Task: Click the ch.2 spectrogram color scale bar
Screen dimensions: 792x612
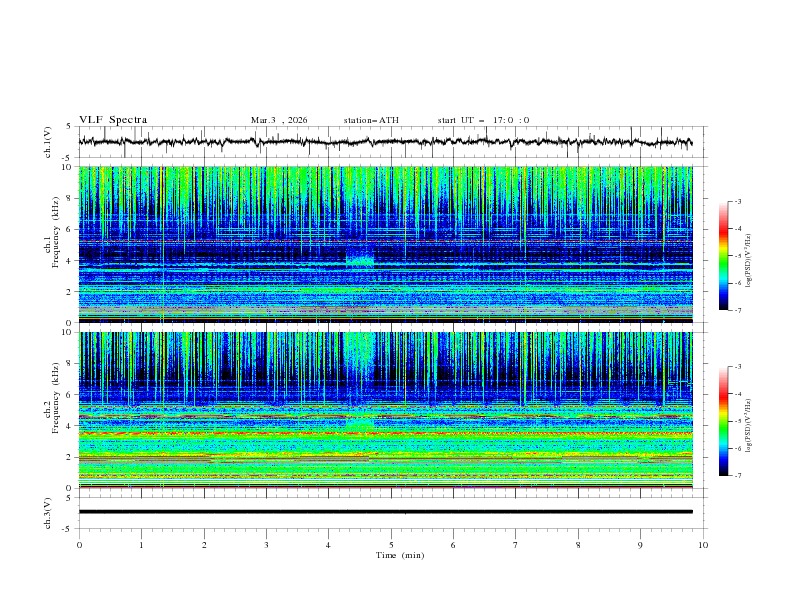Action: click(723, 421)
